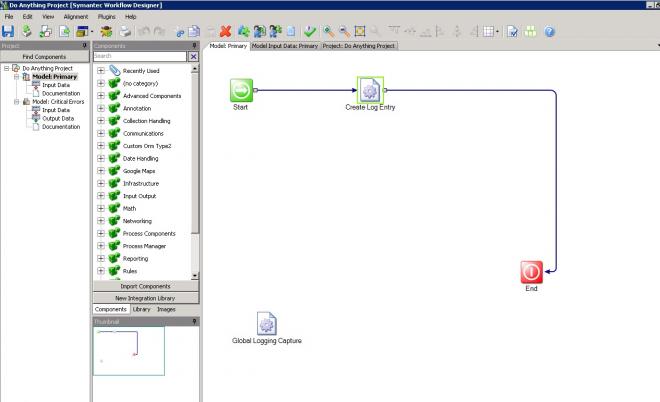Image resolution: width=660 pixels, height=402 pixels.
Task: Click the green checkmark validate icon
Action: click(x=310, y=31)
